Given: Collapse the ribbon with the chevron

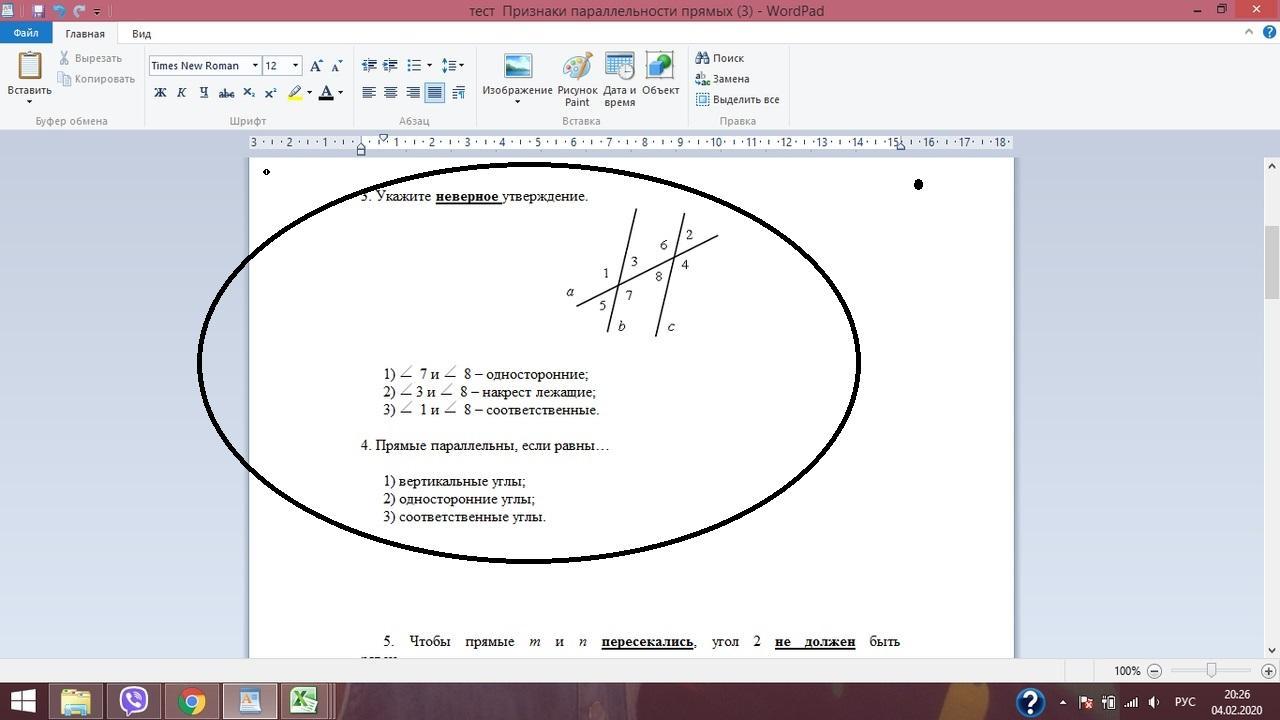Looking at the screenshot, I should (1249, 32).
